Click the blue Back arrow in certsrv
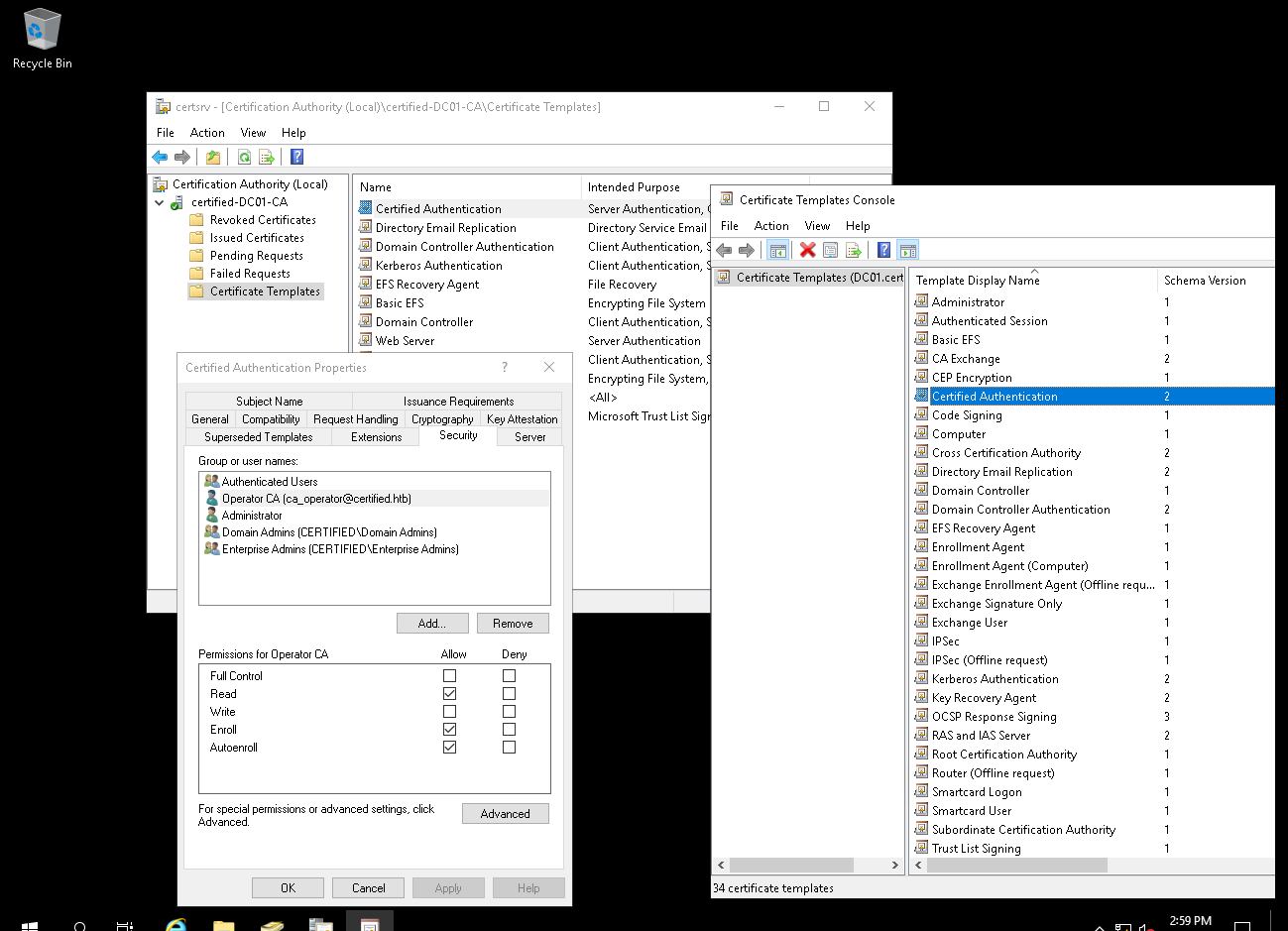Image resolution: width=1288 pixels, height=931 pixels. (160, 157)
